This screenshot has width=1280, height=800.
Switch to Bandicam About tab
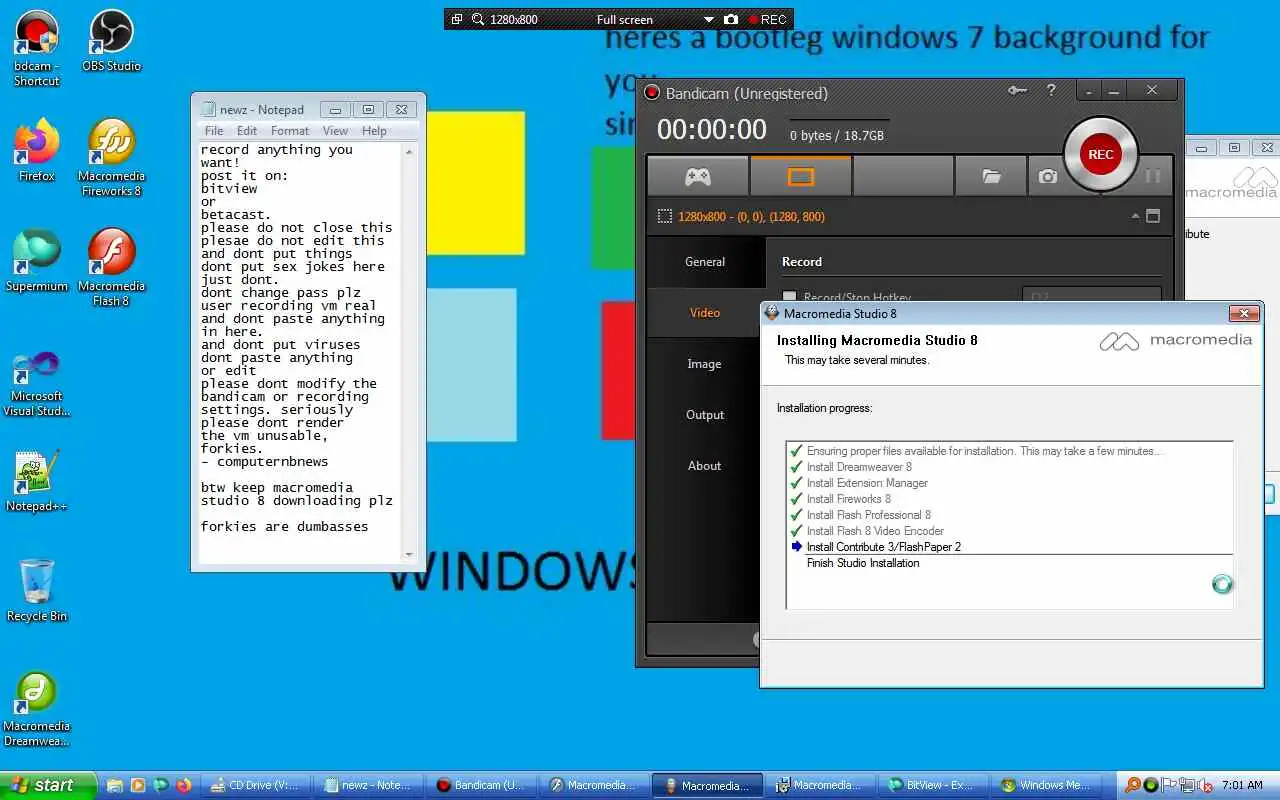point(705,466)
